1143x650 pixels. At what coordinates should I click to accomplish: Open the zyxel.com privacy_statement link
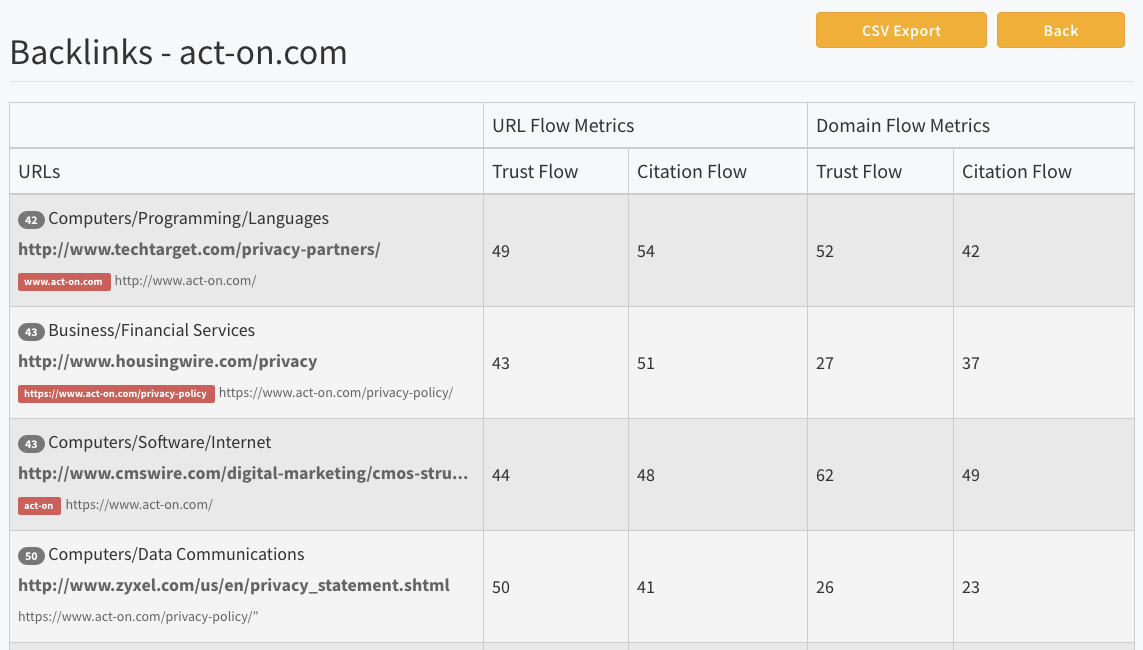click(x=234, y=585)
